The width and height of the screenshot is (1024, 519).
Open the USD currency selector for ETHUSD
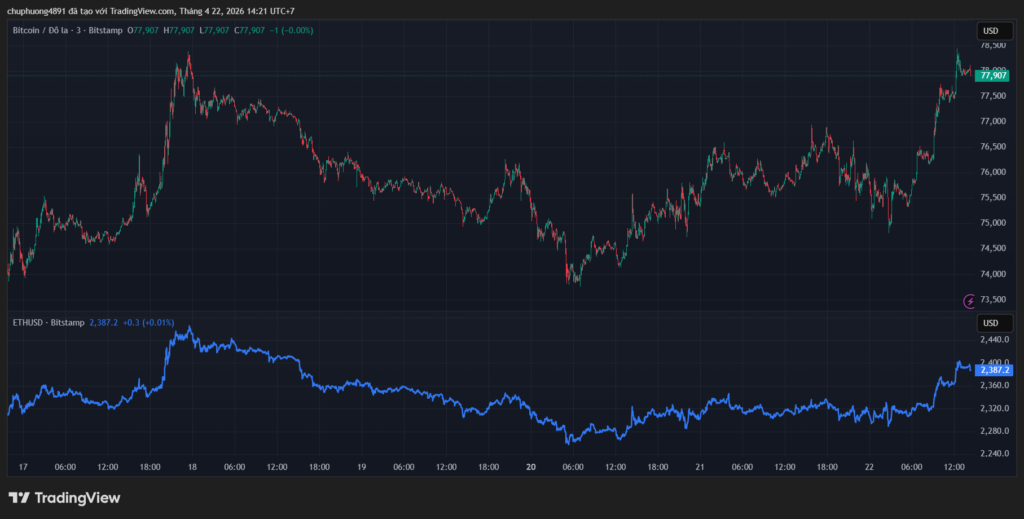click(990, 323)
